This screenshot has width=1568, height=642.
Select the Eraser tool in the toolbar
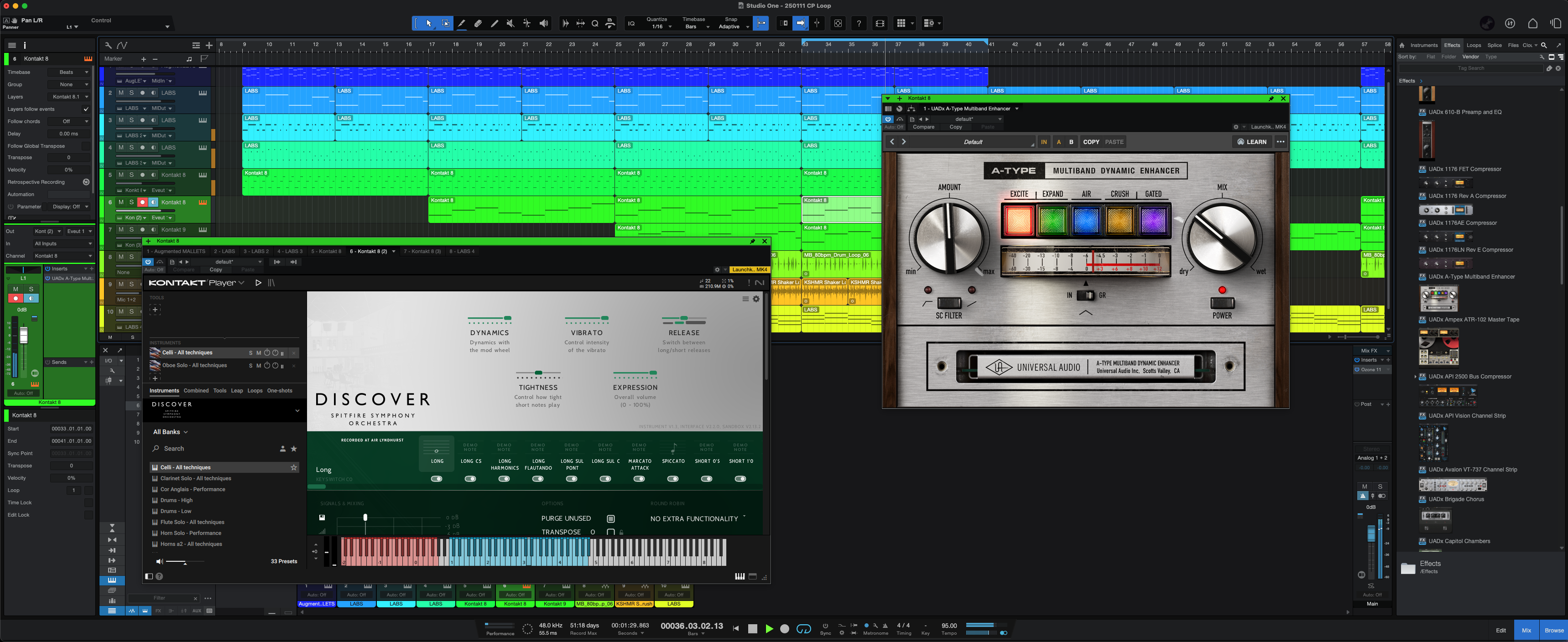(478, 23)
